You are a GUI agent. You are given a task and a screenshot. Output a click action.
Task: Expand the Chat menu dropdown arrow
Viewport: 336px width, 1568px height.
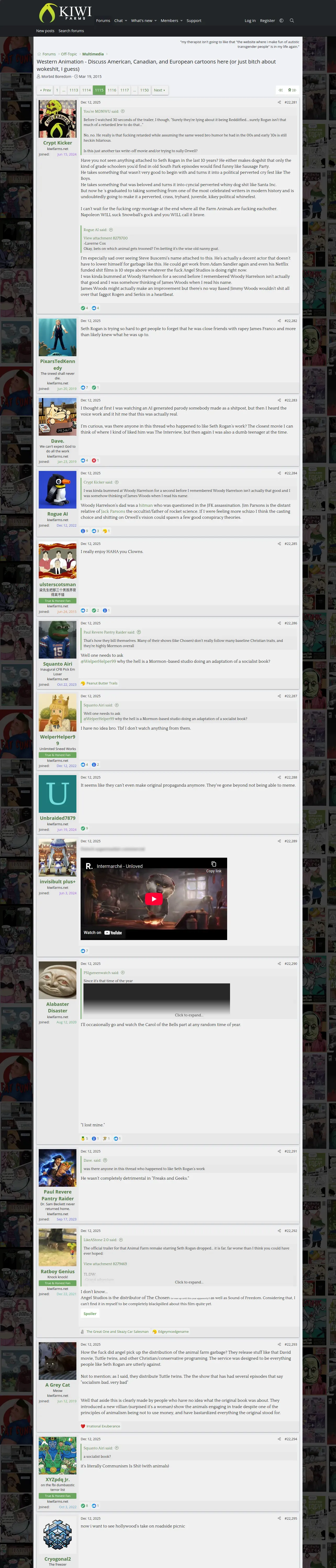(x=126, y=21)
